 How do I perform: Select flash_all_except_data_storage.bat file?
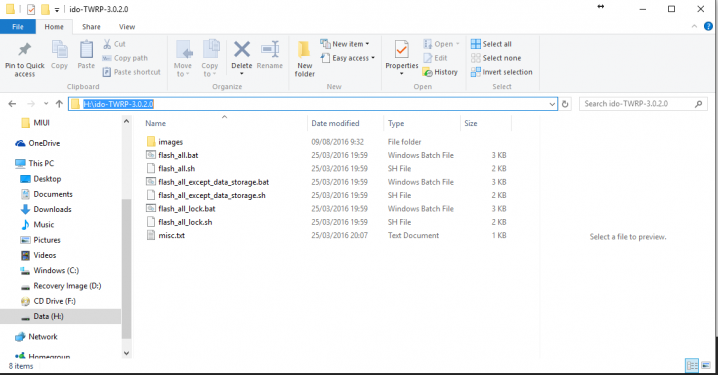pyautogui.click(x=213, y=182)
